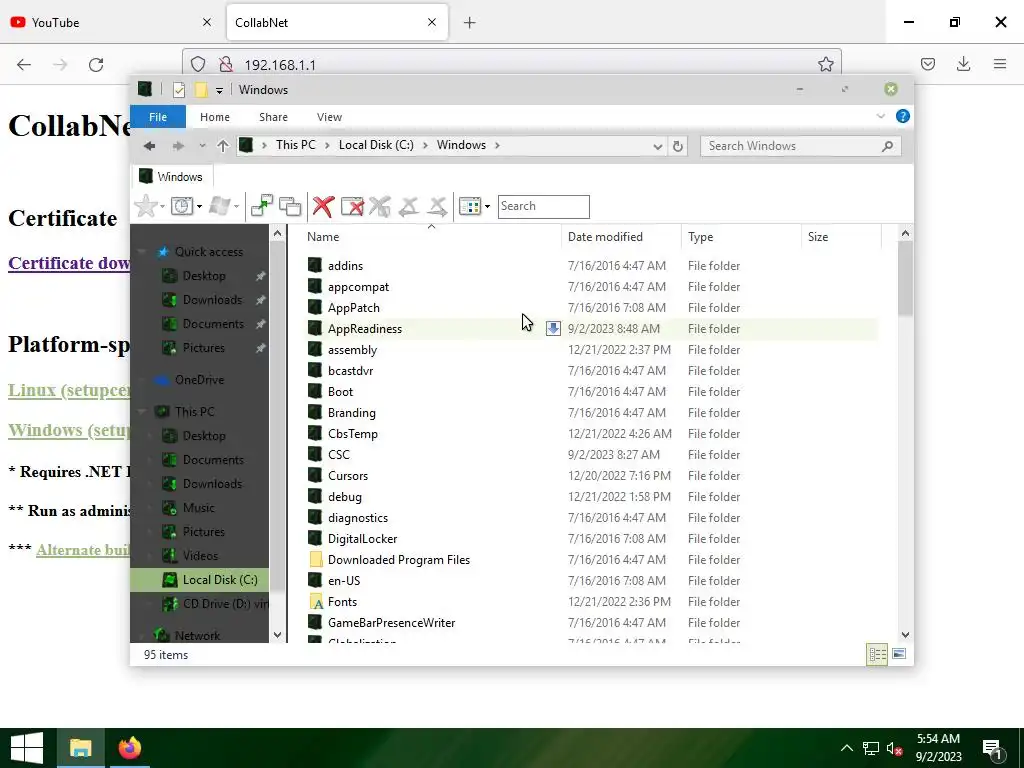Expand the ribbon chevron
Screen dimensions: 1024x768
[x=880, y=116]
